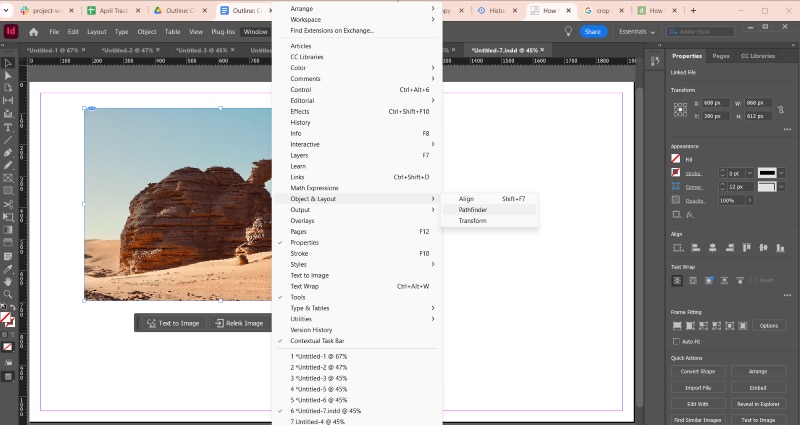Viewport: 800px width, 425px height.
Task: Select the Direct Selection tool
Action: coord(8,76)
